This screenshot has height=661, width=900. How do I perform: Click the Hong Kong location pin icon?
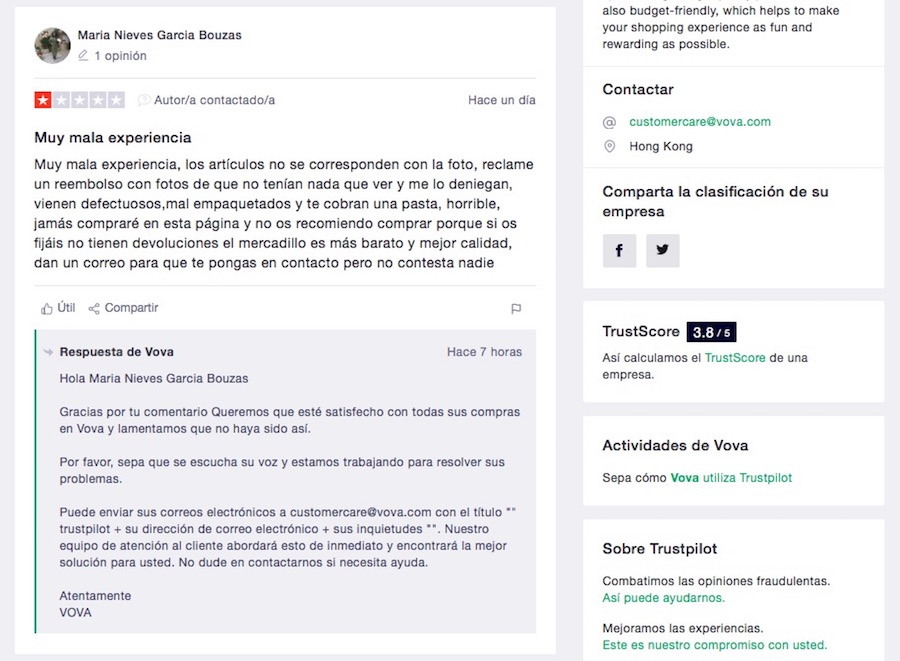click(x=609, y=147)
